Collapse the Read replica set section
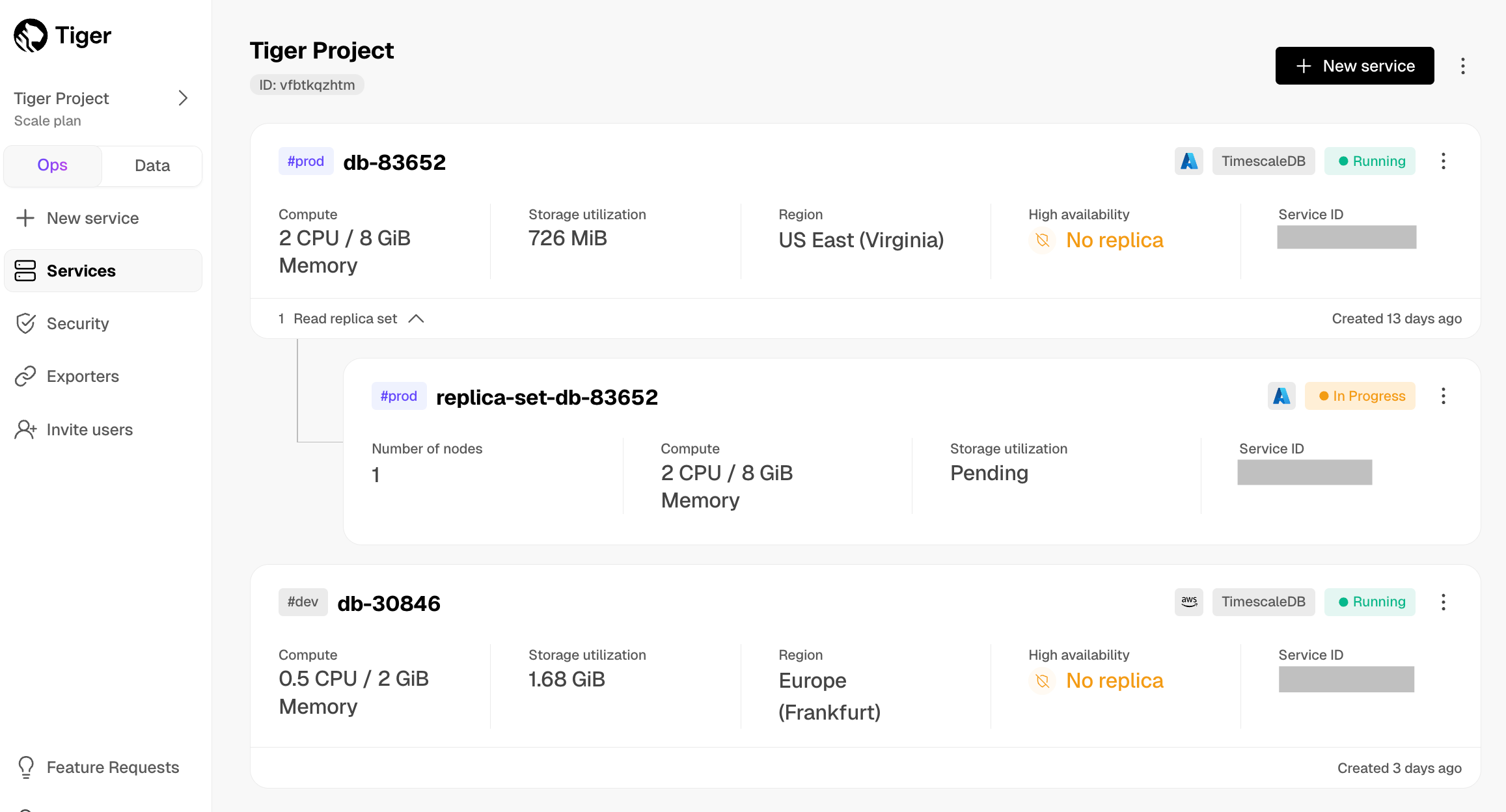Screen dimensions: 1506x812 416,319
